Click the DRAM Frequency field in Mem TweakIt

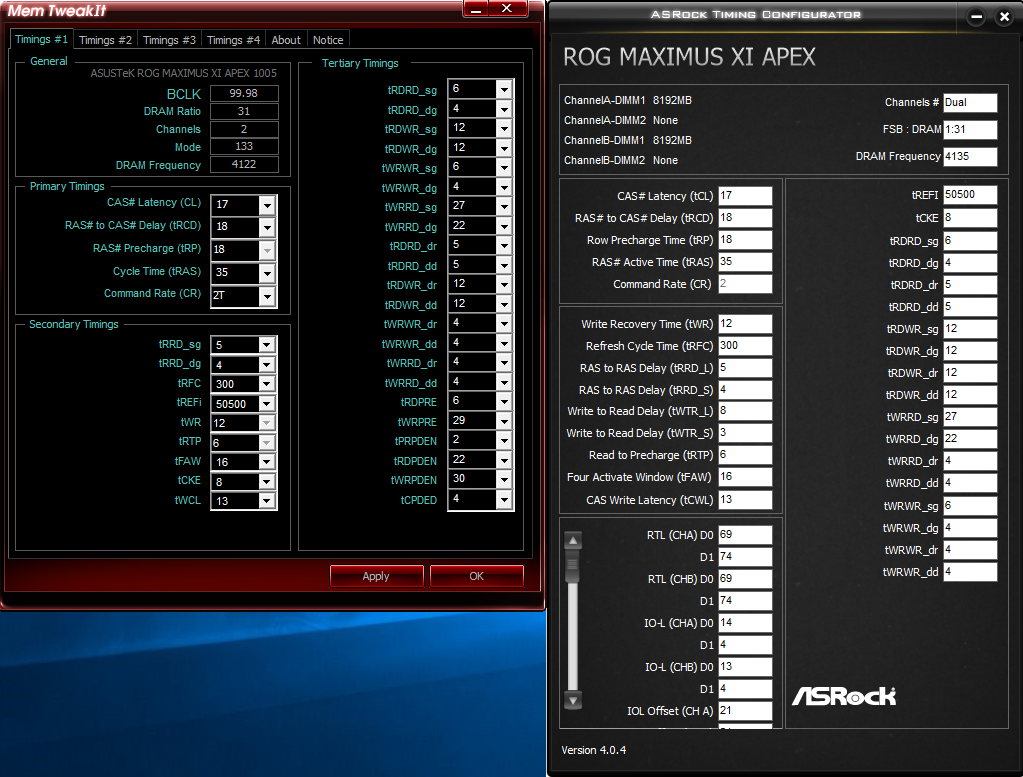(244, 164)
